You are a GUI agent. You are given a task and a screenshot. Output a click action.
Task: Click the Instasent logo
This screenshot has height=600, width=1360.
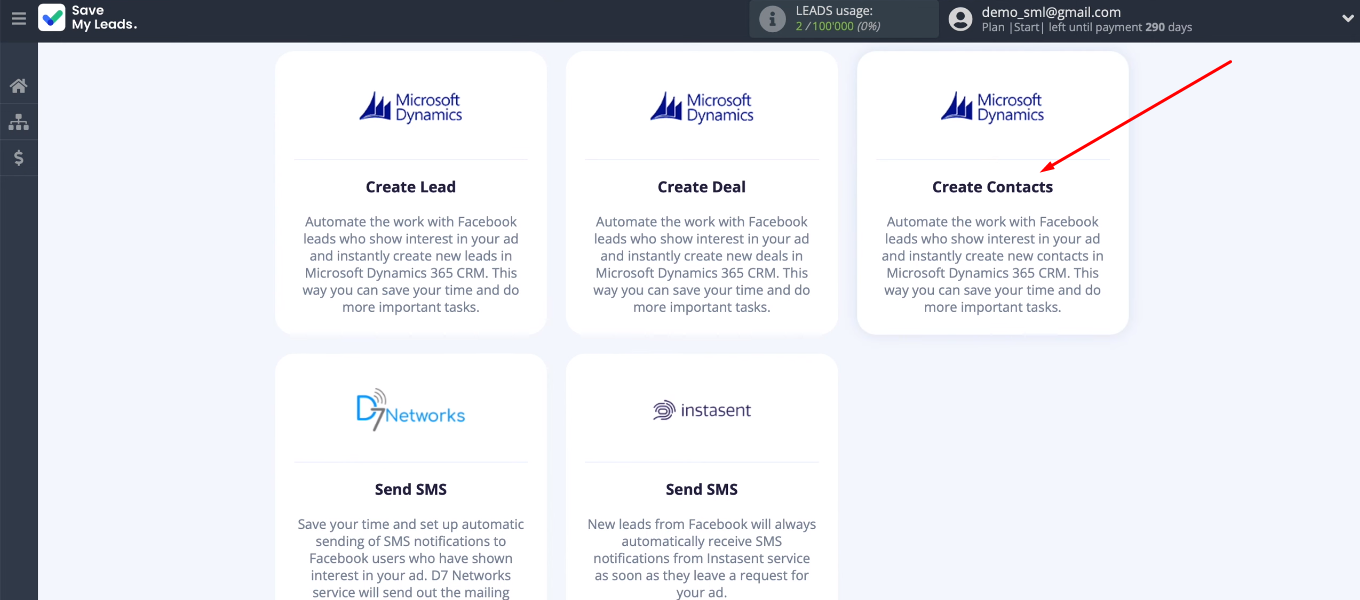[x=702, y=410]
